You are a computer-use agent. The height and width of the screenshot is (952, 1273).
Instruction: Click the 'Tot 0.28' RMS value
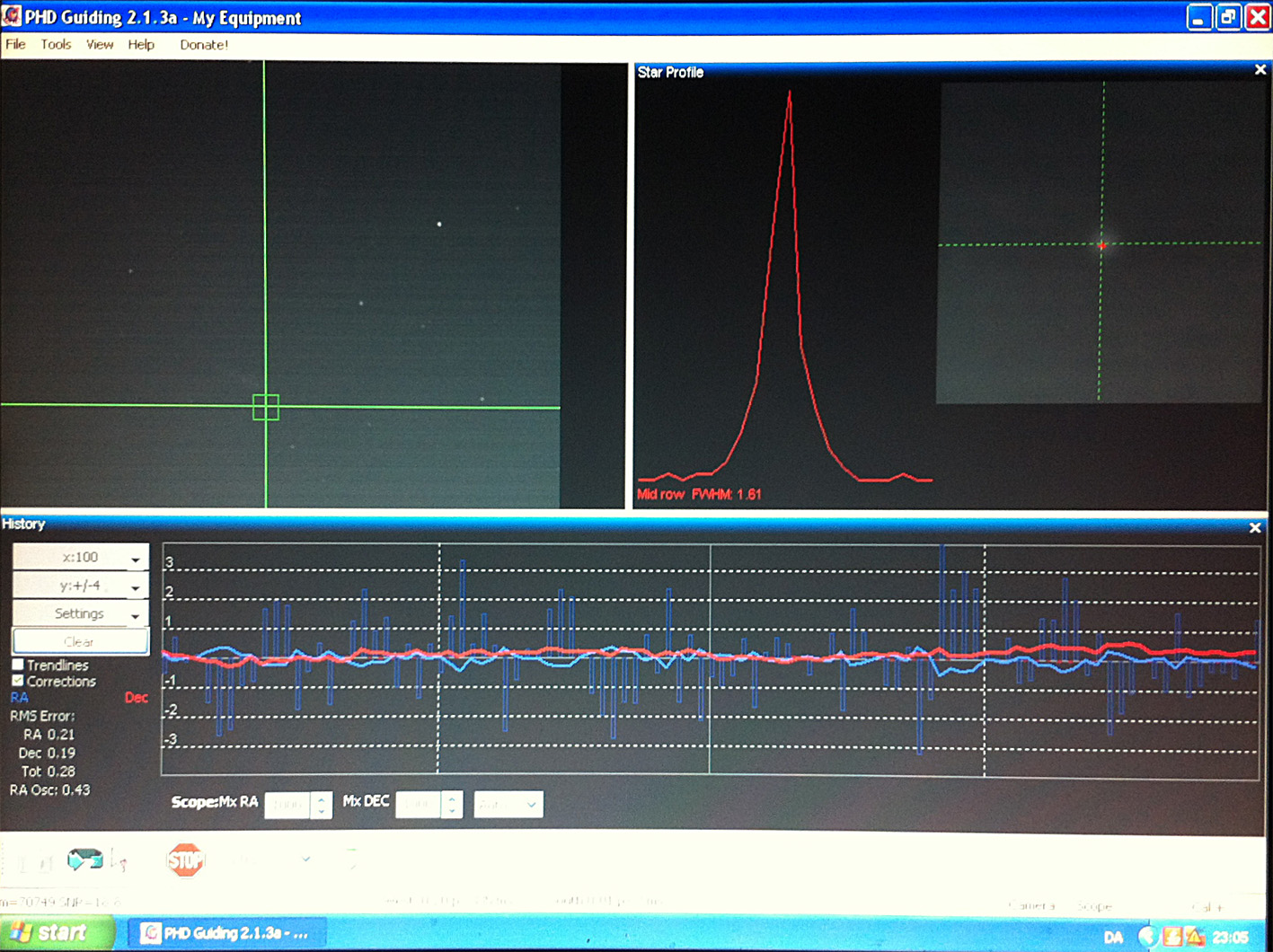(x=49, y=771)
